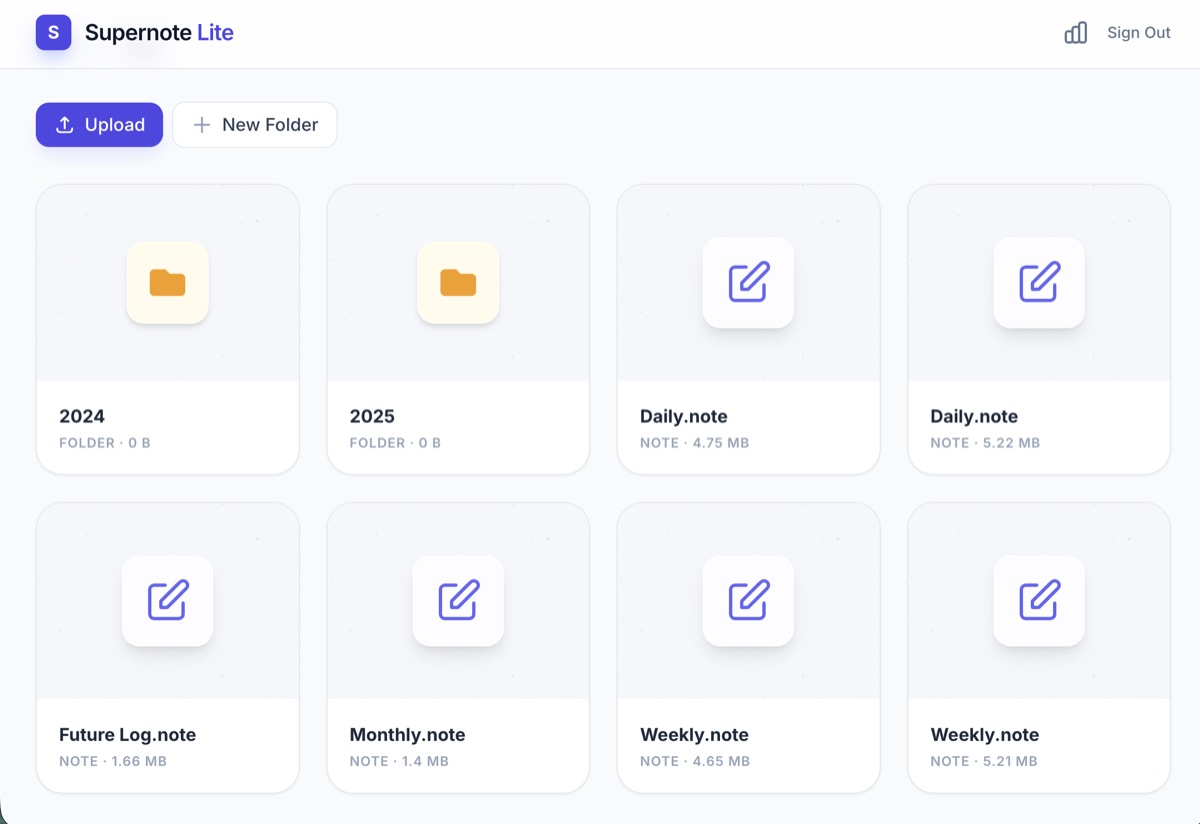This screenshot has height=824, width=1200.
Task: Click the "2025" folder name
Action: 372,416
